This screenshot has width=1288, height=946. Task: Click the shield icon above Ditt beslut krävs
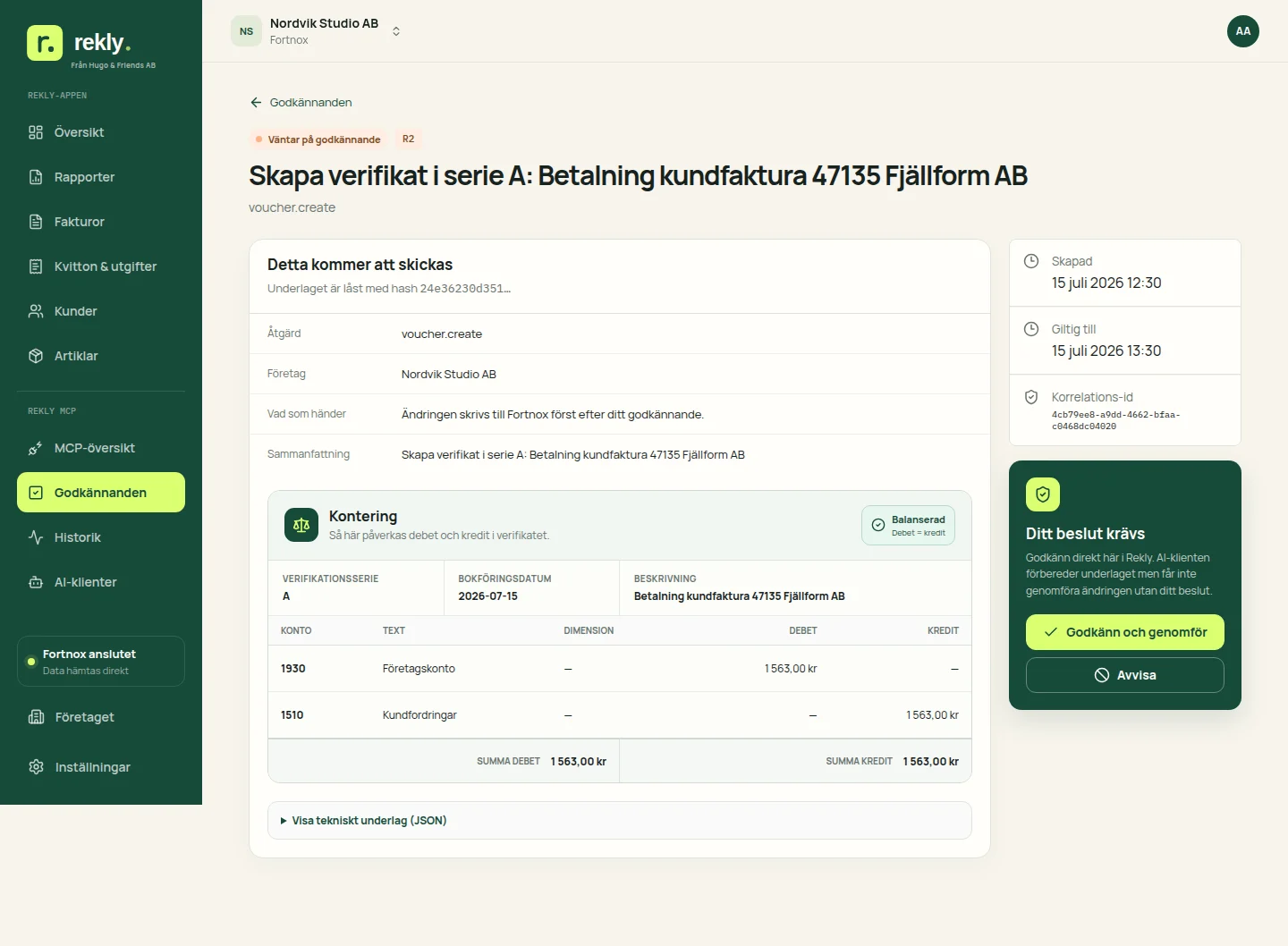1043,494
